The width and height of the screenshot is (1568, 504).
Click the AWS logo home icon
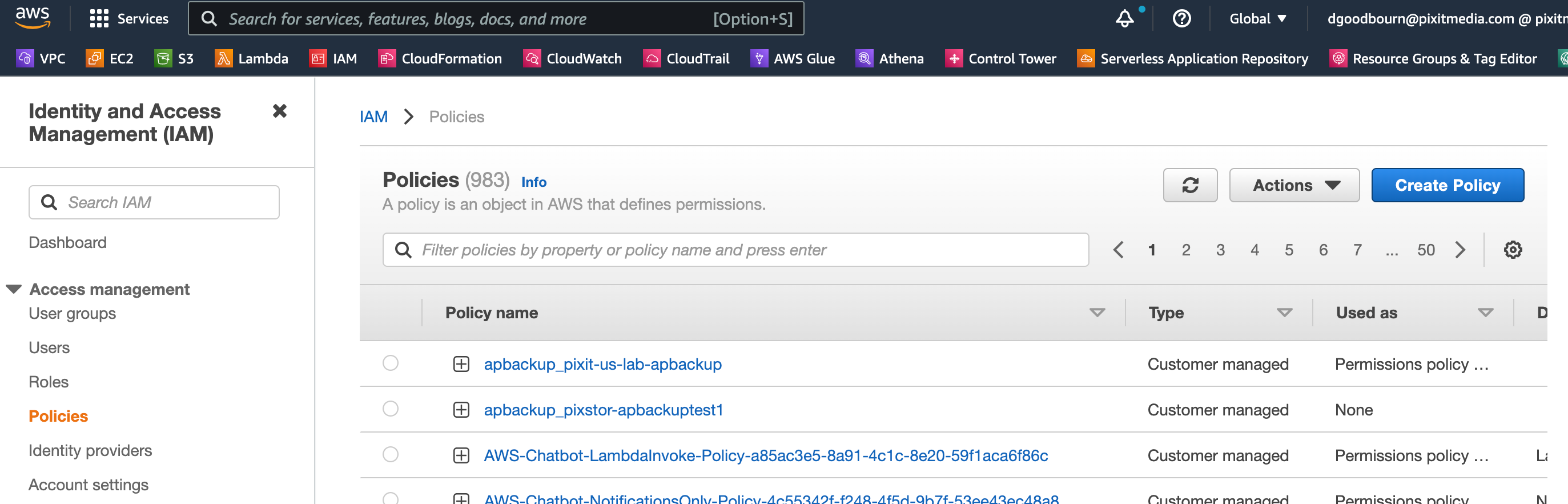point(32,18)
